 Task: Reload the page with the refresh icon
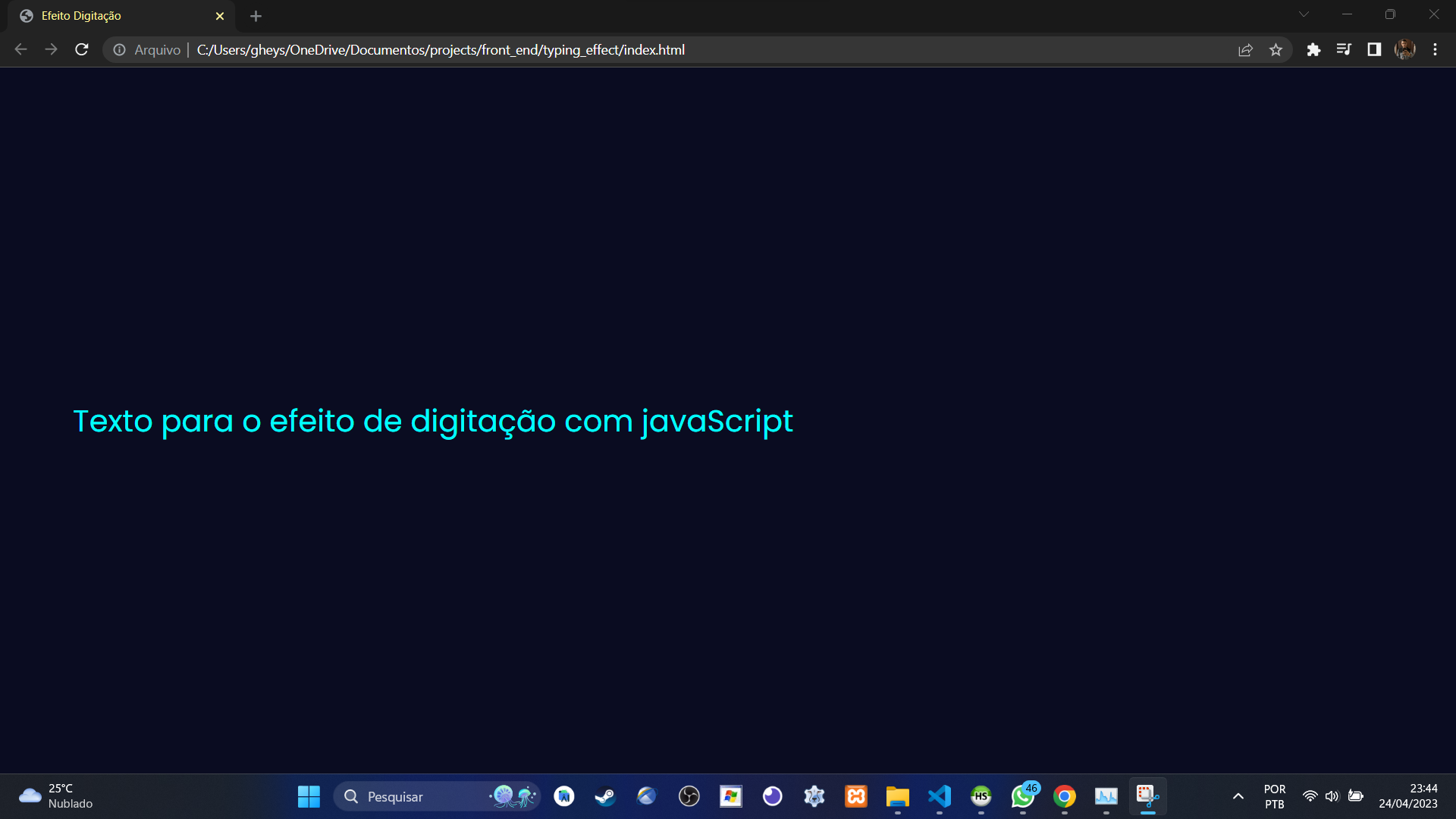[x=82, y=50]
